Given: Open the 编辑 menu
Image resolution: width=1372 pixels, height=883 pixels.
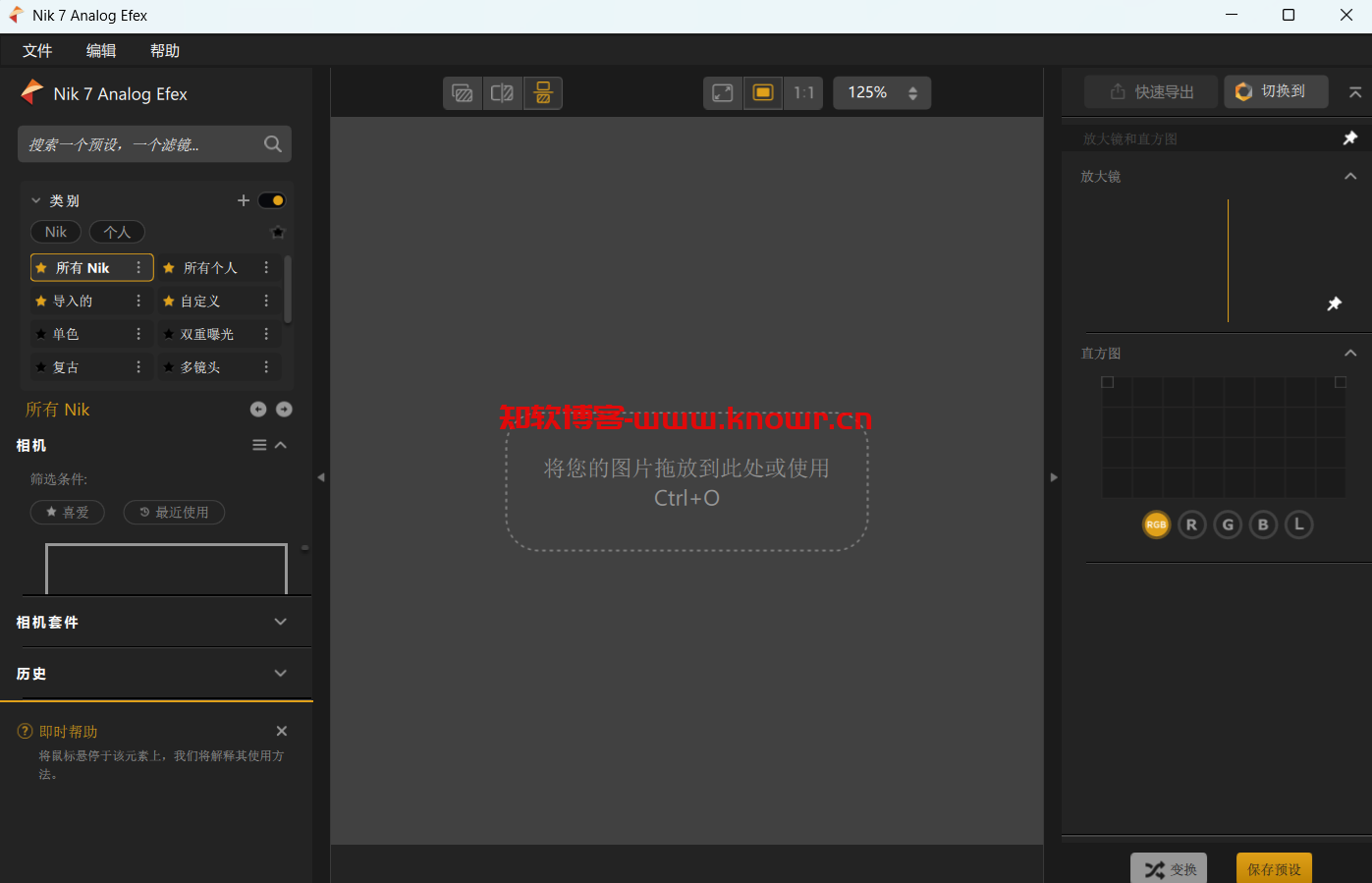Looking at the screenshot, I should click(101, 51).
